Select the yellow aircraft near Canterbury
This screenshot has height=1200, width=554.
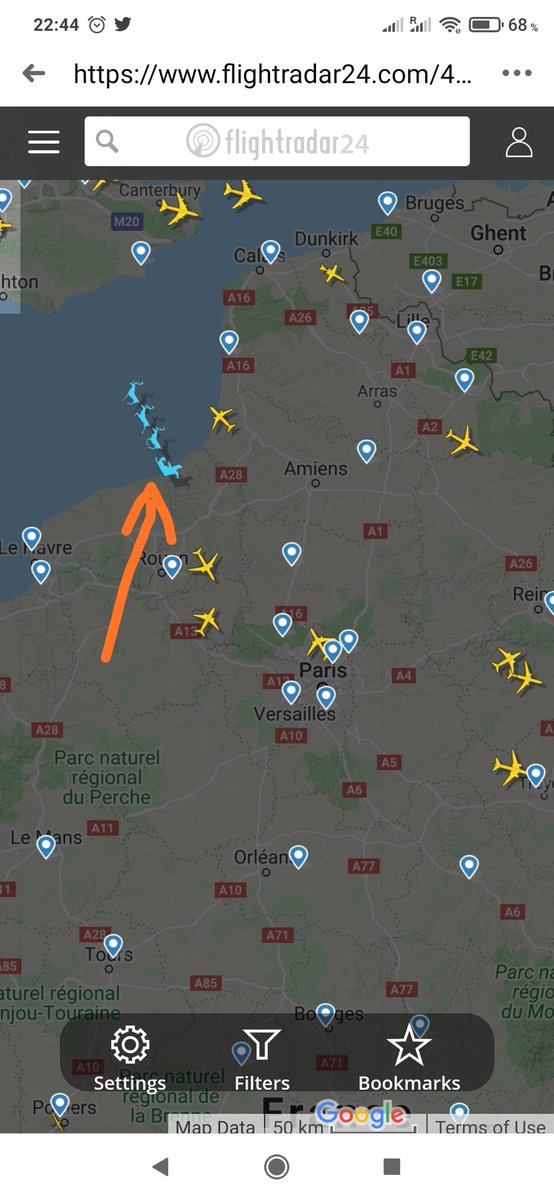179,210
